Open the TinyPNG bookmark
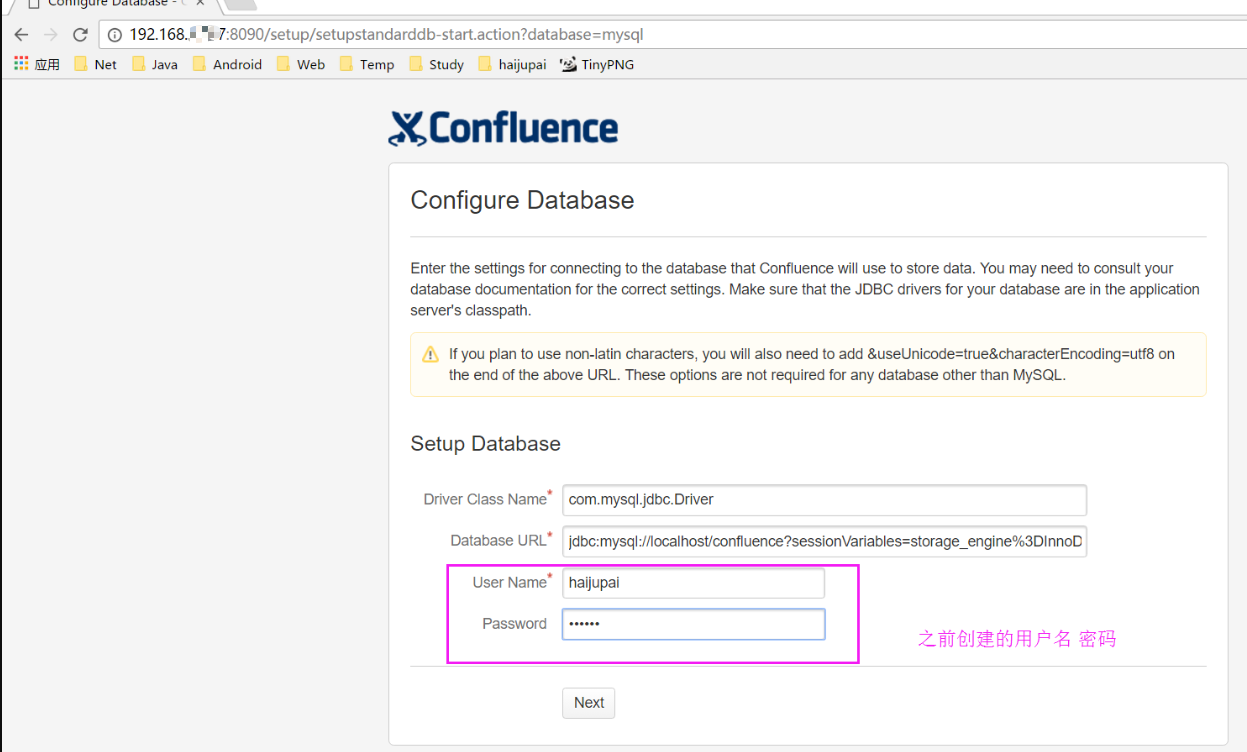The width and height of the screenshot is (1247, 752). point(597,64)
